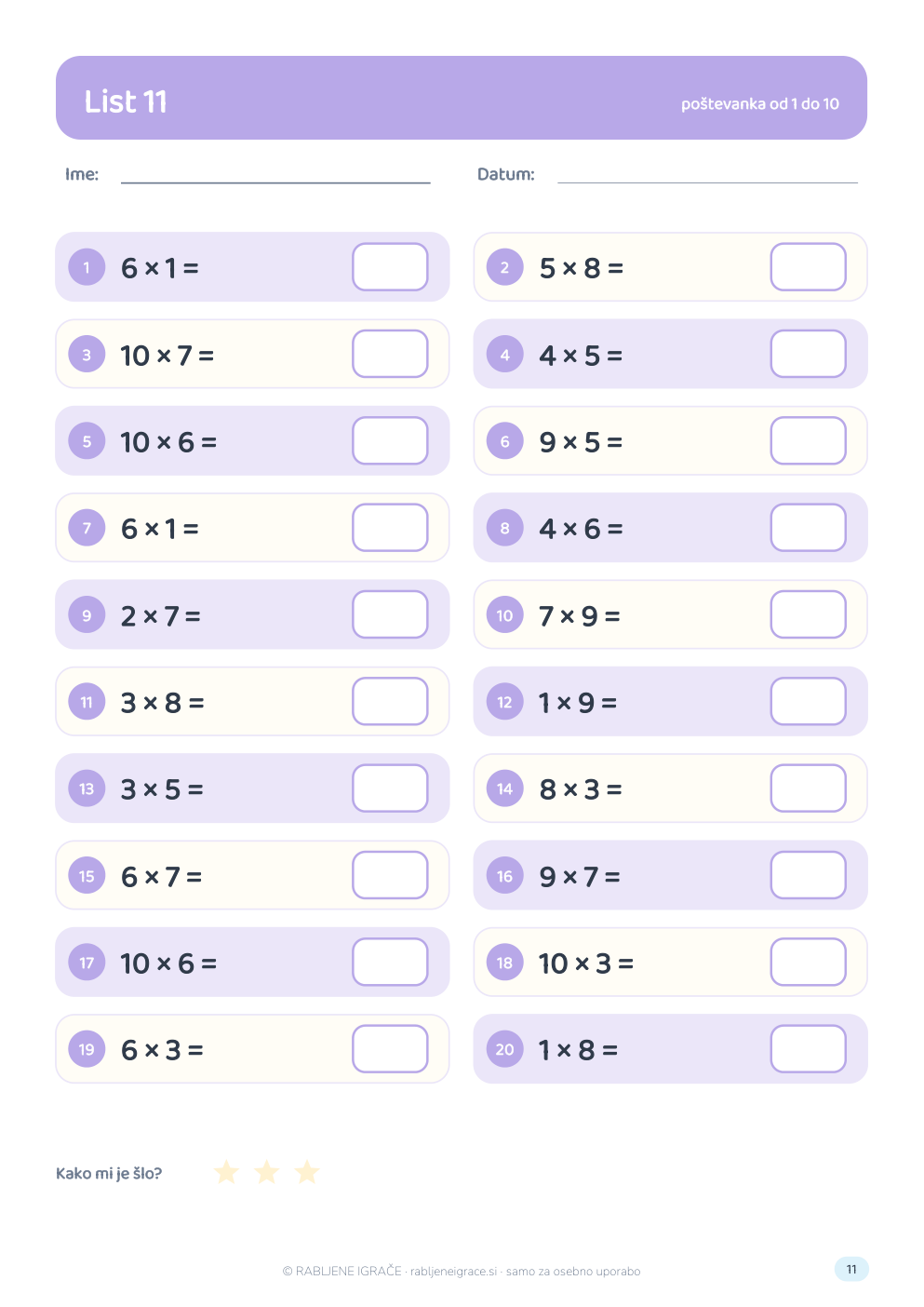Click the number 10 circle badge
Viewport: 924px width, 1307px height.
[x=505, y=615]
